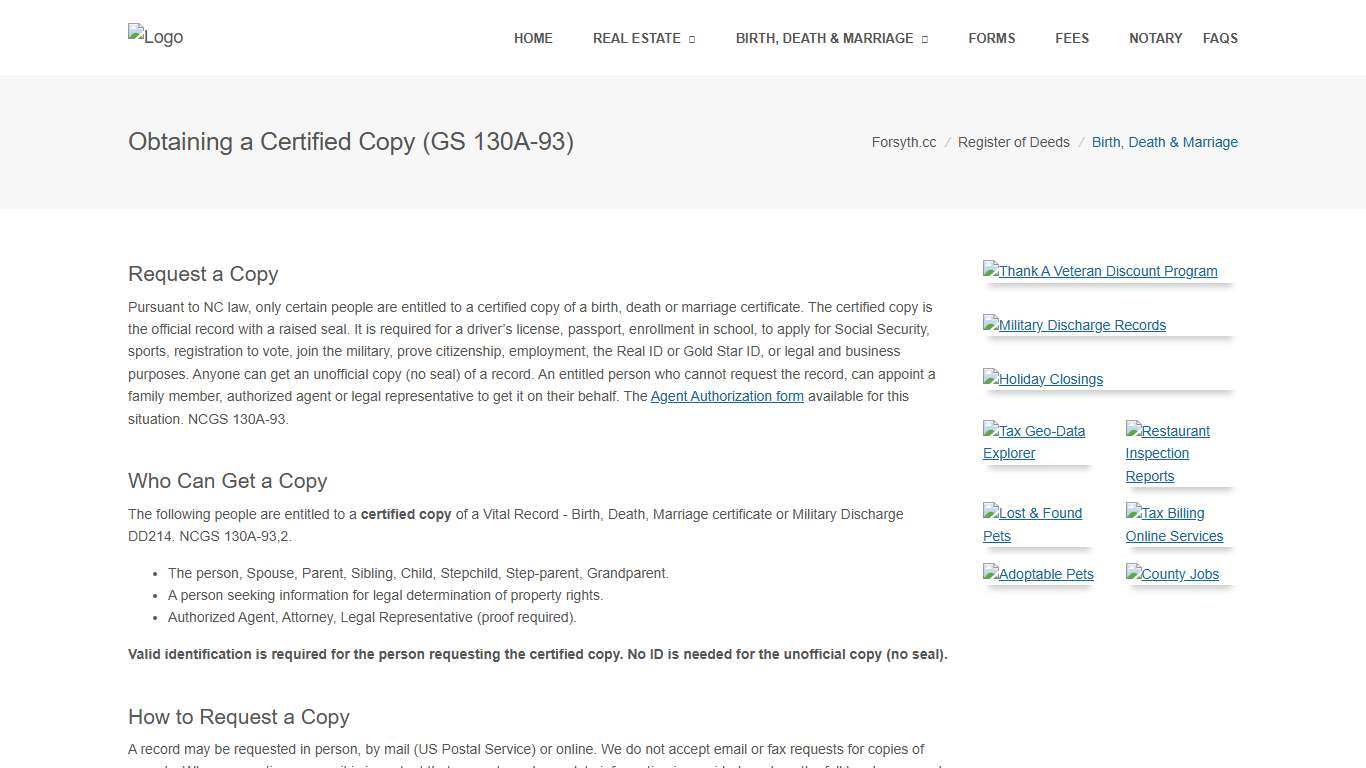This screenshot has width=1366, height=768.
Task: Open Restaurant Inspection Reports tile
Action: coord(1167,453)
